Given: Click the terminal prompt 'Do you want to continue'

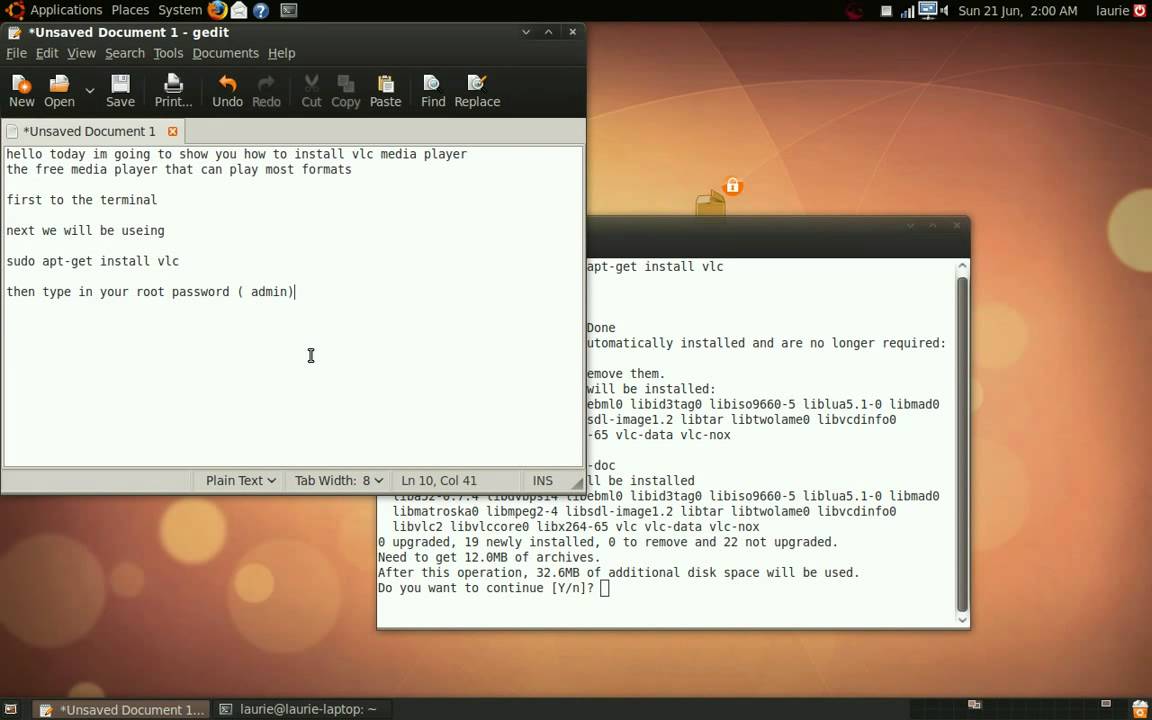Looking at the screenshot, I should (x=486, y=588).
